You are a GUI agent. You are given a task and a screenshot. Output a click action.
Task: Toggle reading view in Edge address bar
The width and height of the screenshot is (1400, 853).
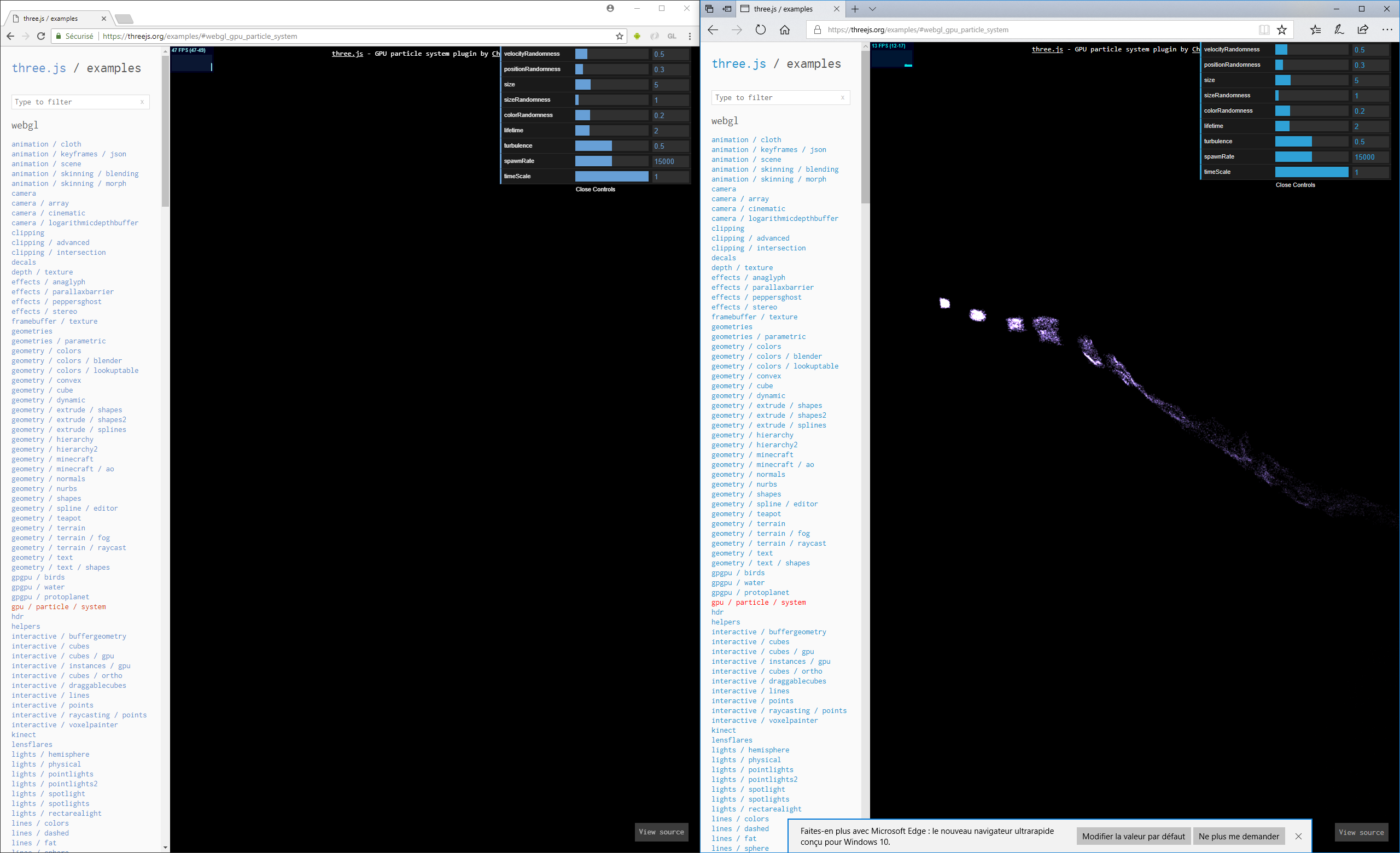tap(1264, 30)
